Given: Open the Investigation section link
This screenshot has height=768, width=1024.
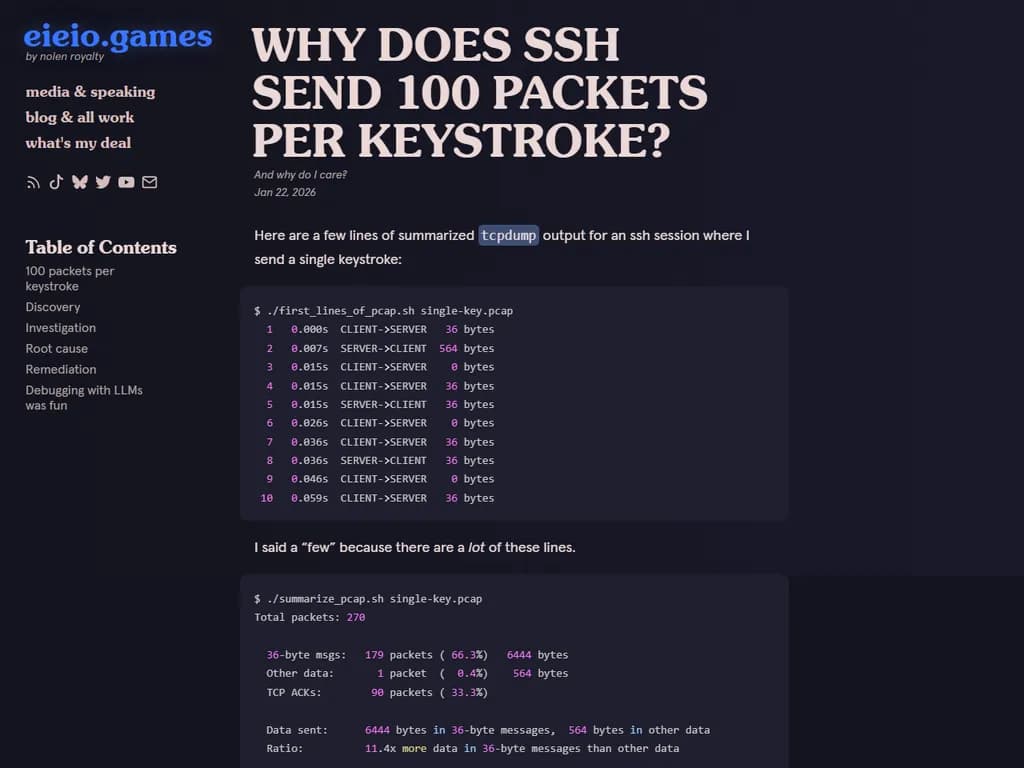Looking at the screenshot, I should (x=60, y=327).
